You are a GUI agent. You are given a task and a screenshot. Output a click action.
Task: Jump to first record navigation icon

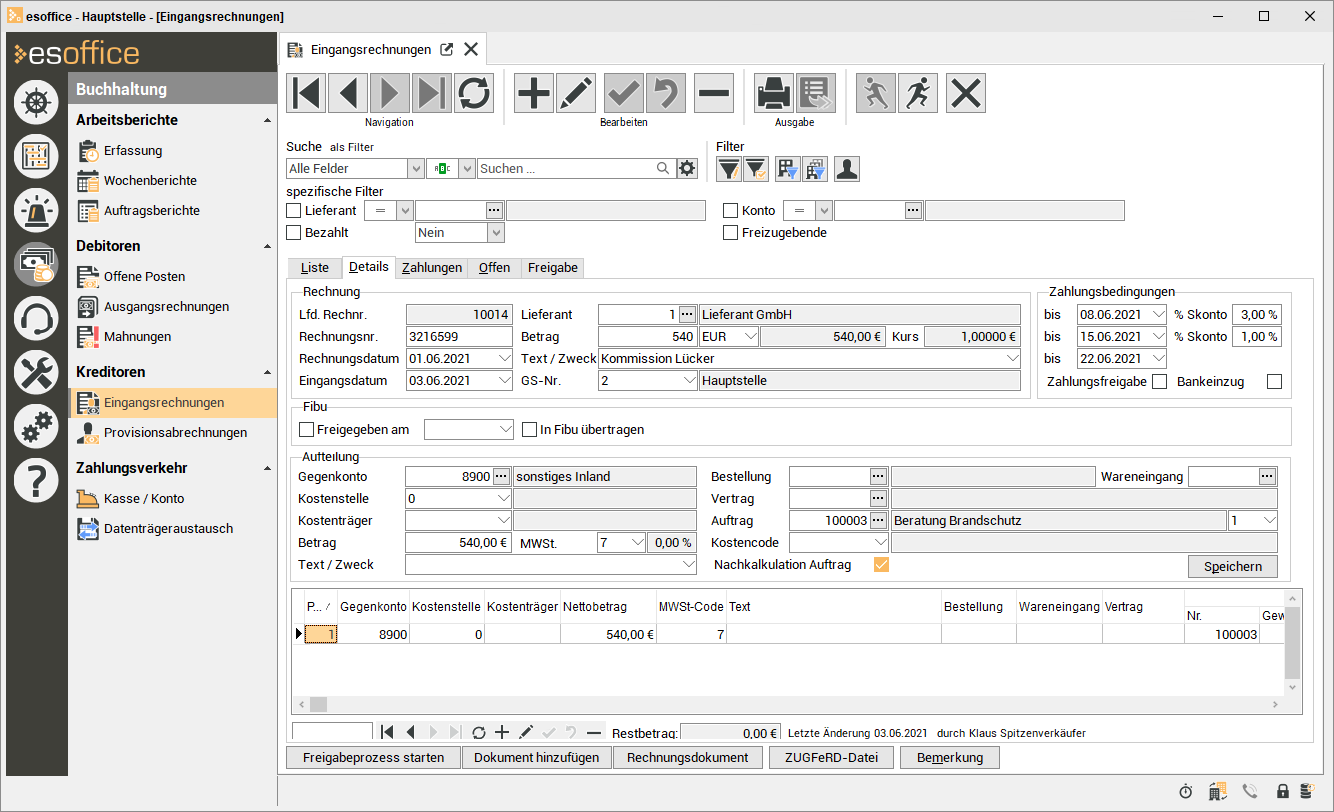(x=306, y=93)
